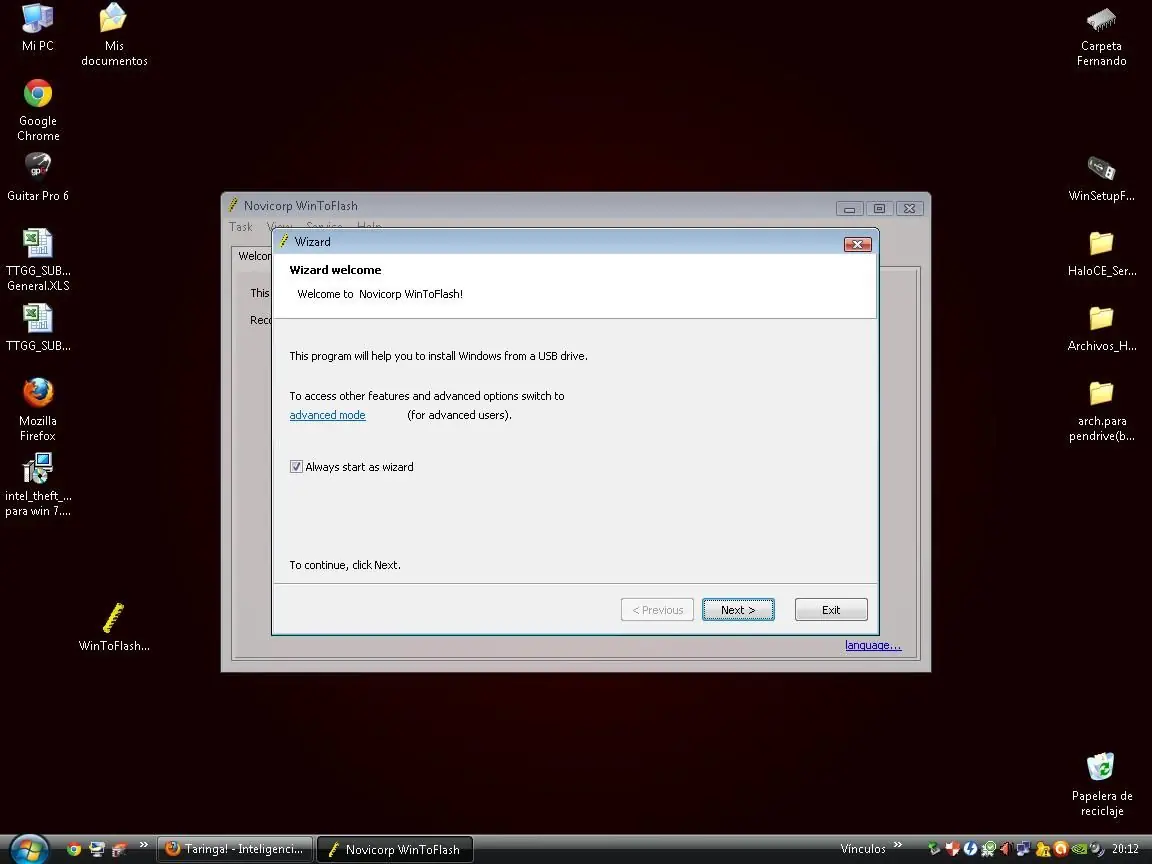Launch Mozilla Firefox from the desktop
1152x864 pixels.
38,409
